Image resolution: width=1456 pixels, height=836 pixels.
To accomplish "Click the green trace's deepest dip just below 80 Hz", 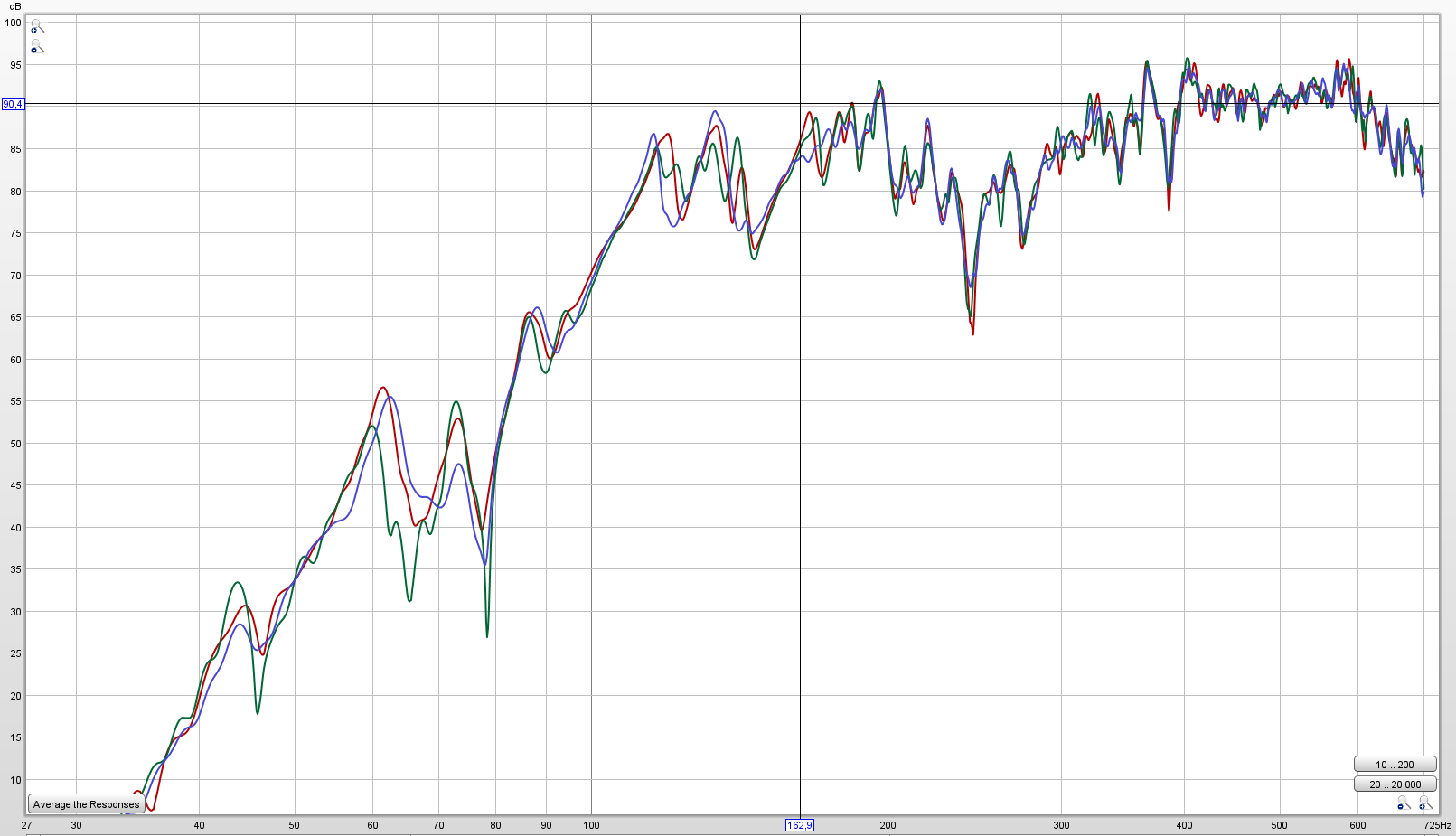I will click(x=487, y=635).
